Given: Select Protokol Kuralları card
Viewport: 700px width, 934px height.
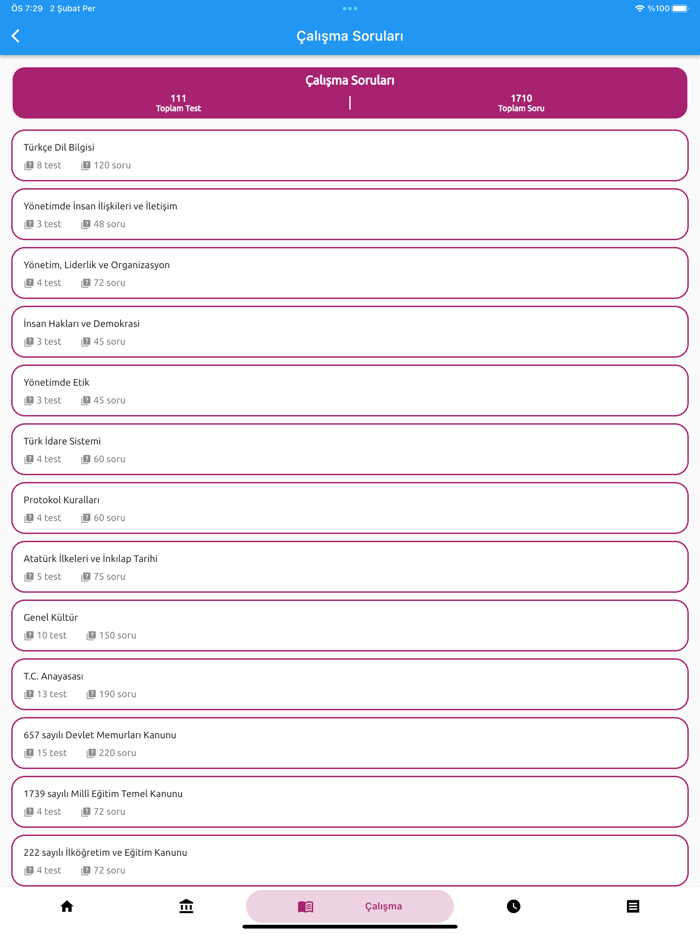Looking at the screenshot, I should pos(350,508).
